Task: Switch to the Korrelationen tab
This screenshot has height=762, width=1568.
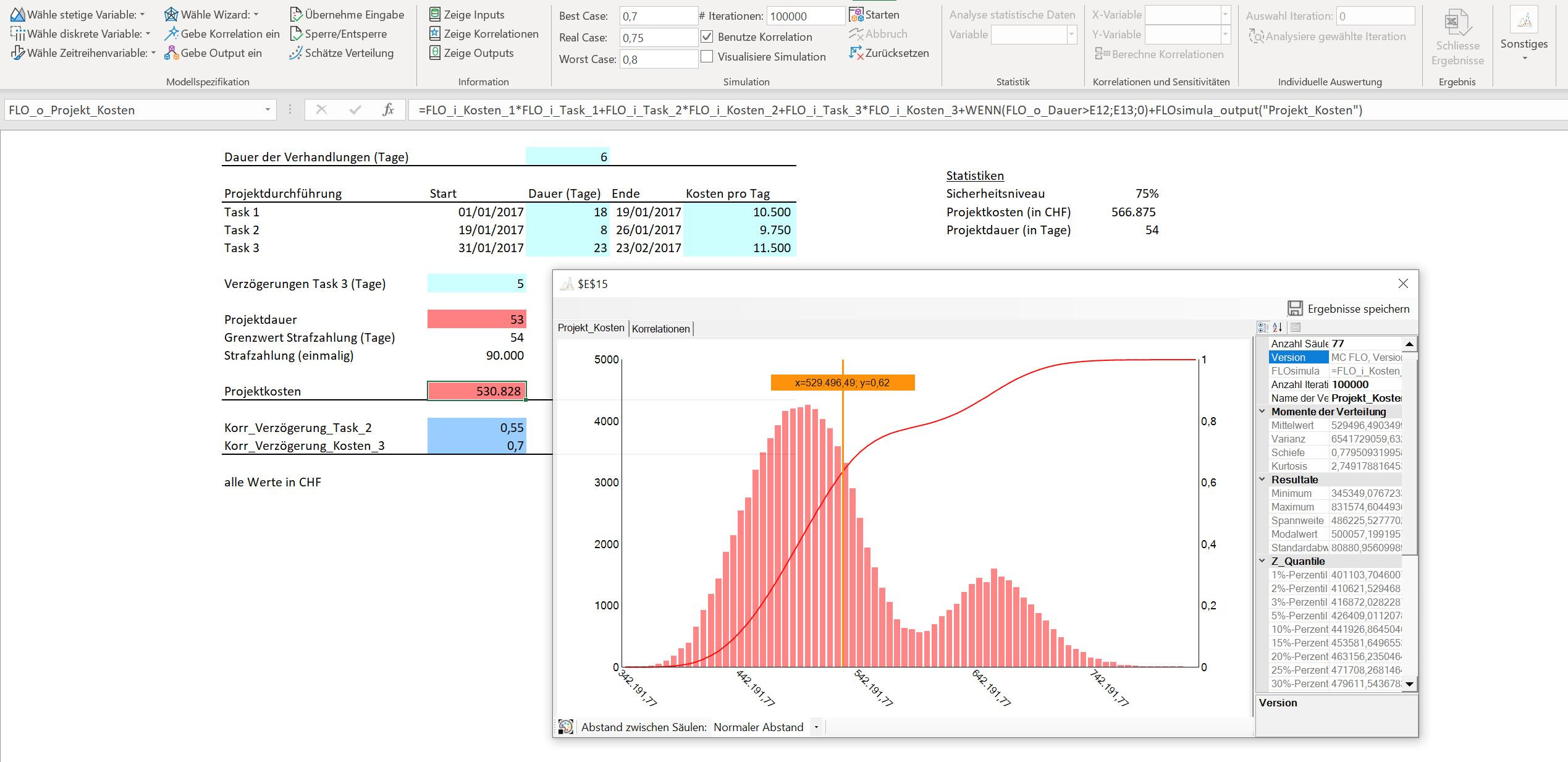Action: [x=660, y=329]
